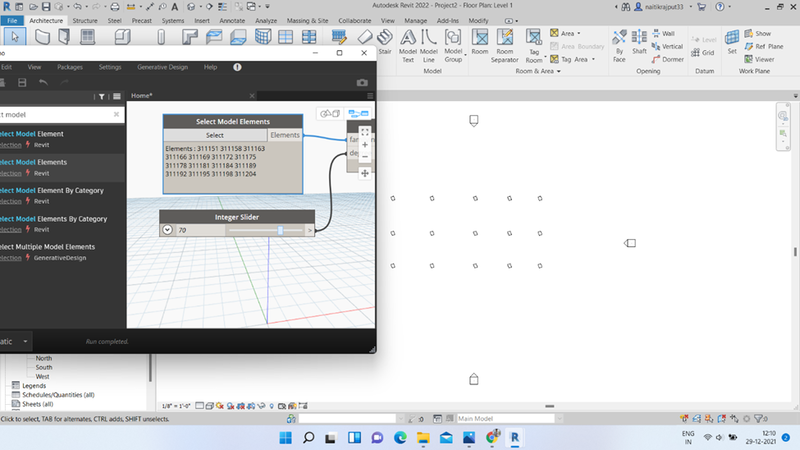Open File Explorer from the taskbar
The image size is (800, 450).
pyautogui.click(x=423, y=438)
